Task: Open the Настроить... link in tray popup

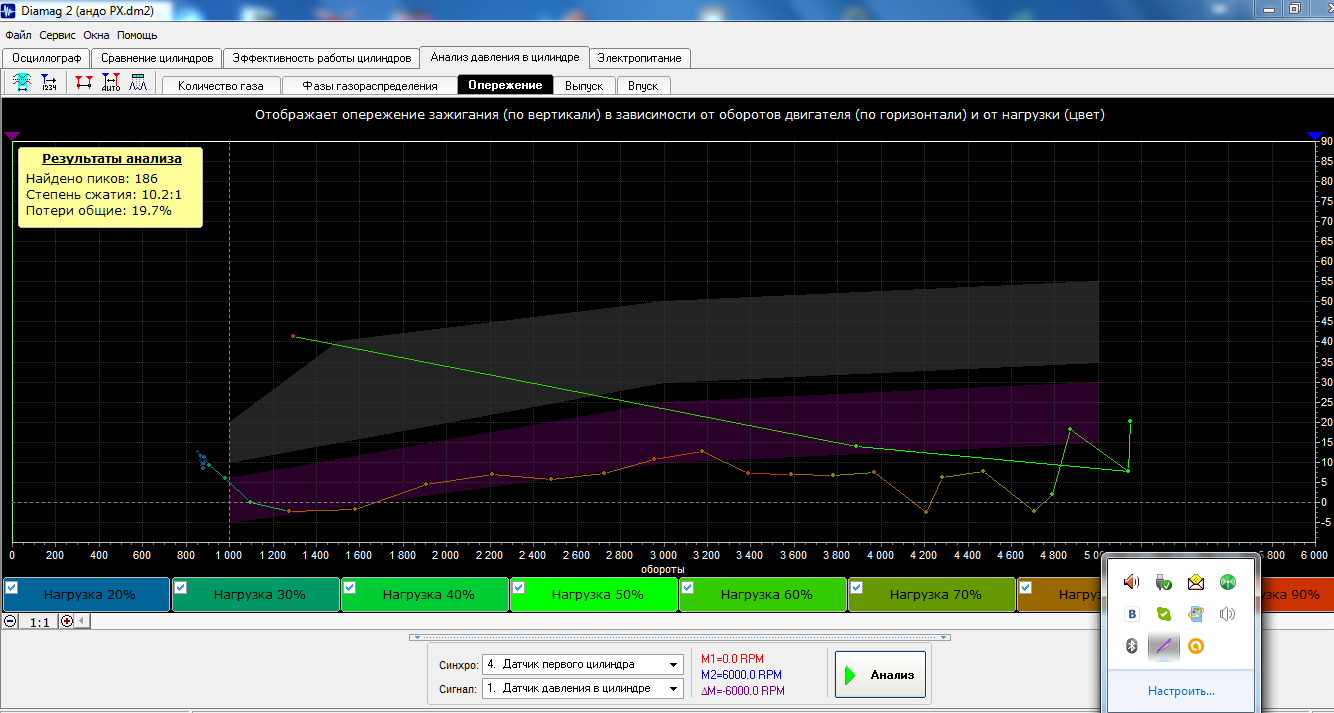Action: point(1181,691)
